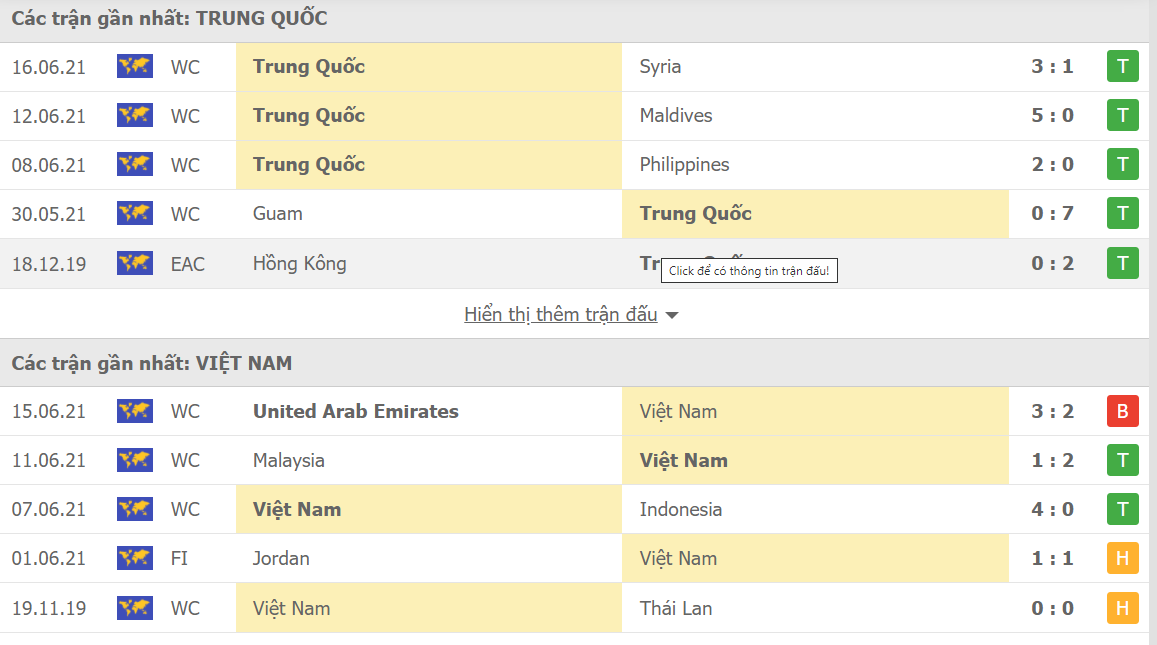The width and height of the screenshot is (1157, 645).
Task: Expand more matches with Hiển thị thêm trận đấu
Action: pos(560,315)
